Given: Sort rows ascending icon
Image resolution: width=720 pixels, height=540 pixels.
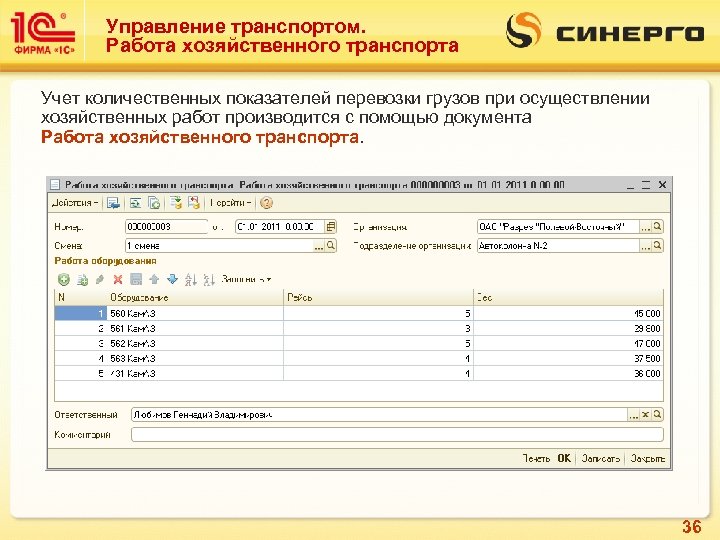Looking at the screenshot, I should (191, 279).
